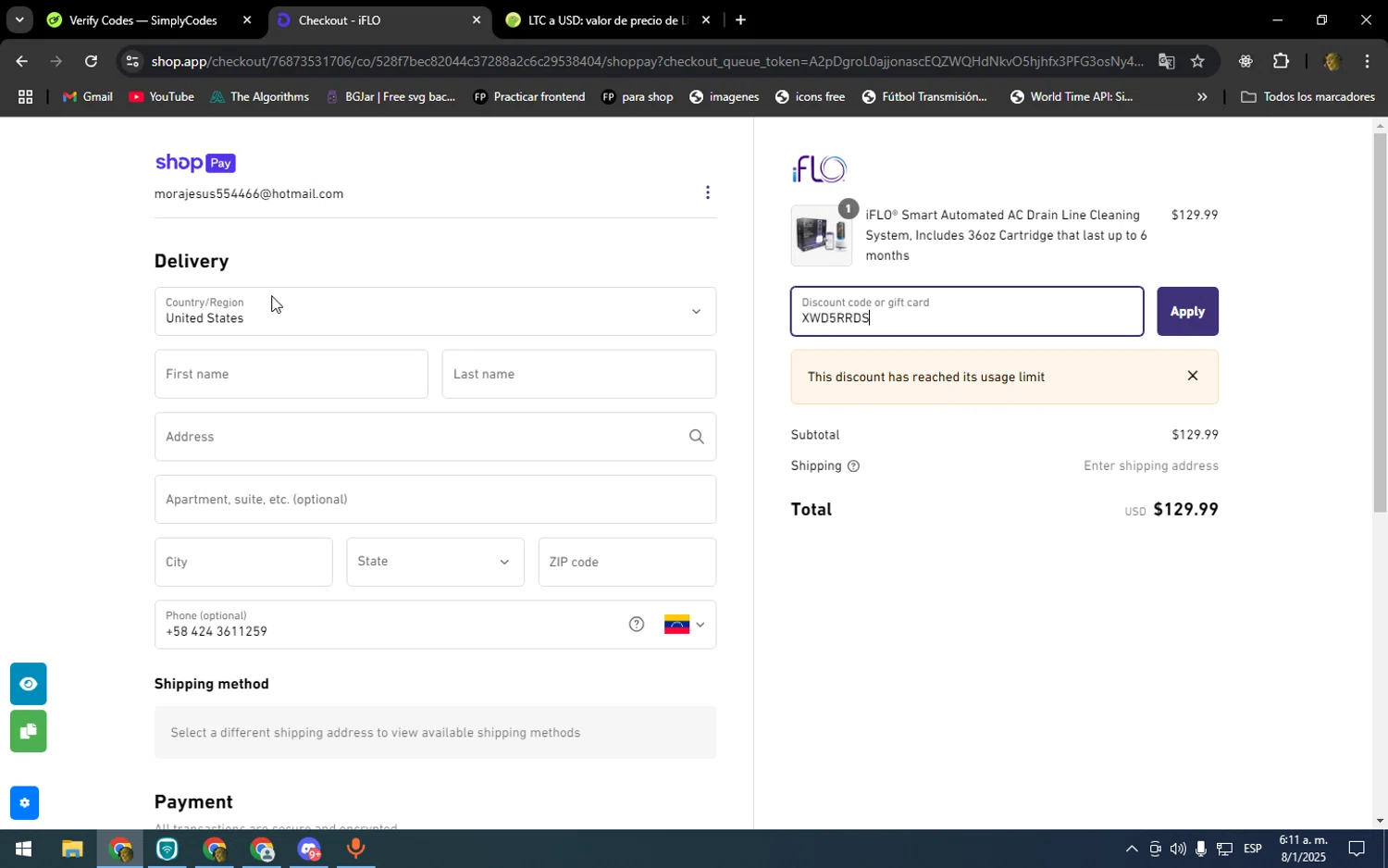Click the iFLO product thumbnail
1388x868 pixels.
pyautogui.click(x=822, y=236)
